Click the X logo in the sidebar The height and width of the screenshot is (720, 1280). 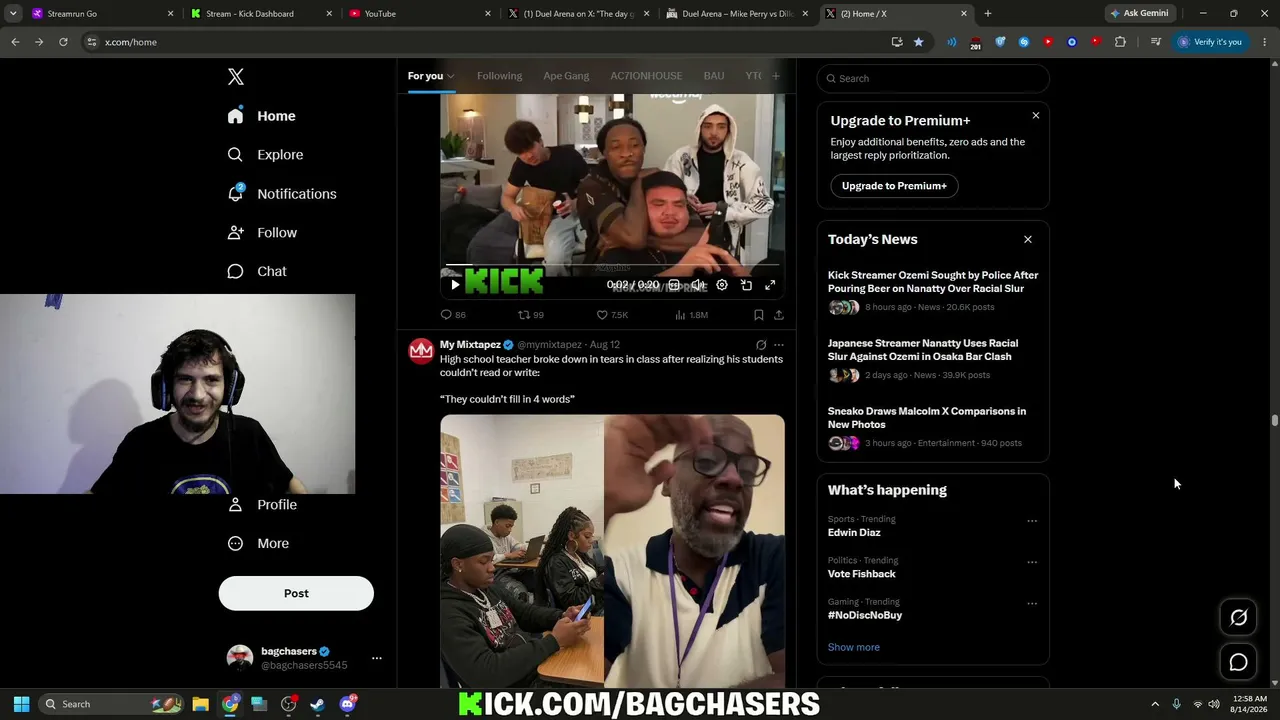coord(236,77)
